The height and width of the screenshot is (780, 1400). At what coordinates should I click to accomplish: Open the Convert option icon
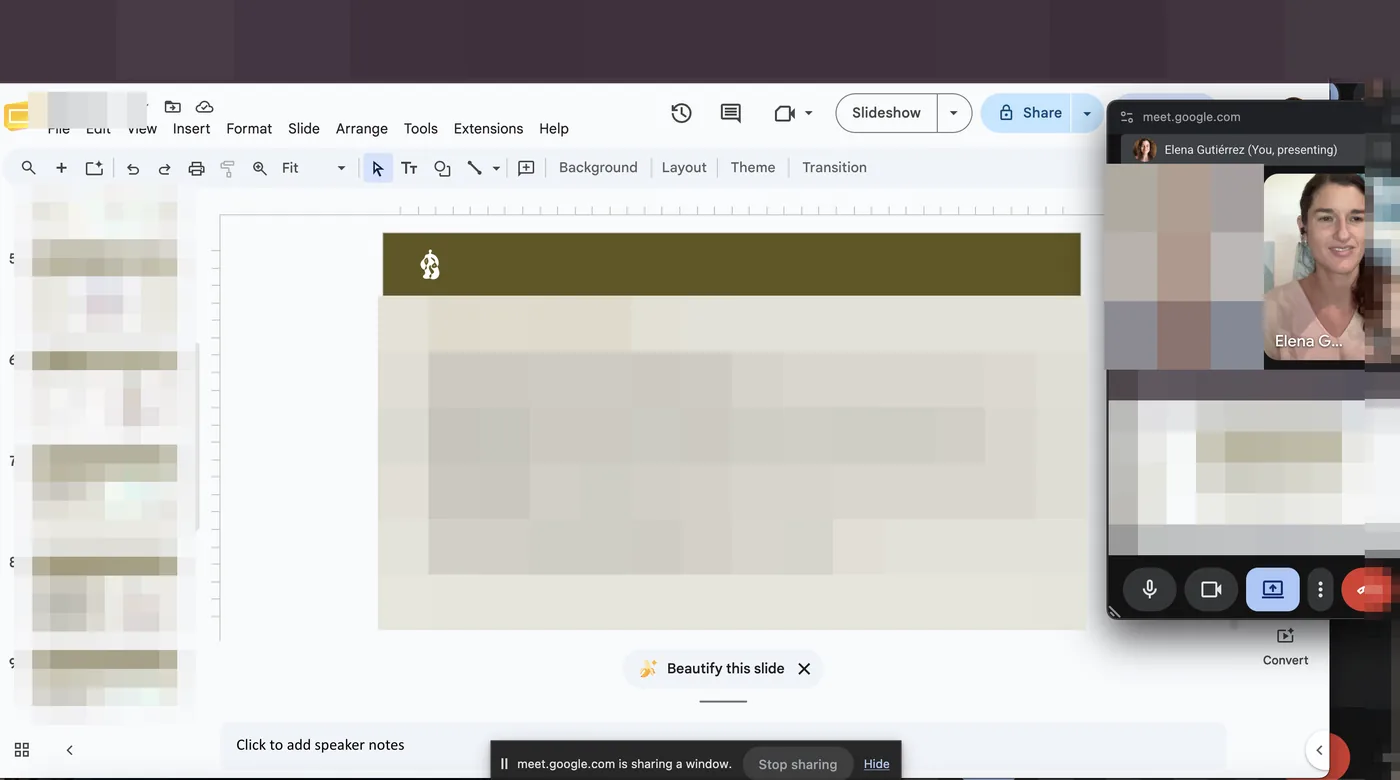coord(1285,635)
